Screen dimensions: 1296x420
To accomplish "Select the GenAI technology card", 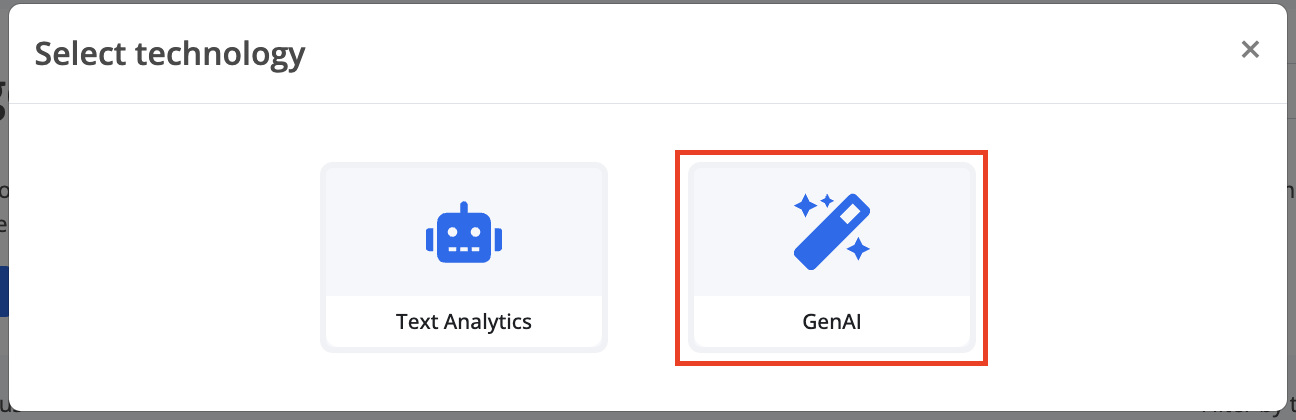I will click(832, 258).
